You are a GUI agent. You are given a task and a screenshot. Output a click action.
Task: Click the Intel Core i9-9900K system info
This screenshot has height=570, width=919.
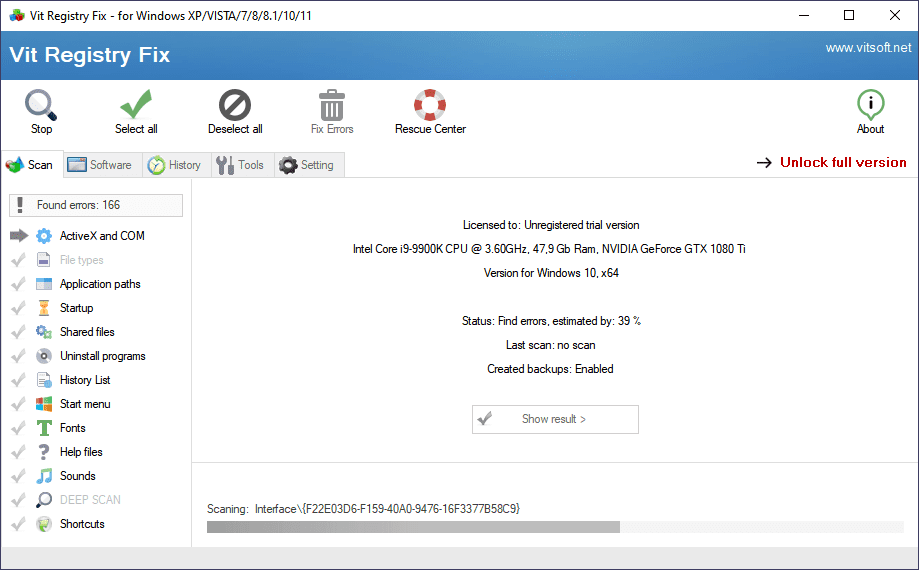pyautogui.click(x=549, y=249)
